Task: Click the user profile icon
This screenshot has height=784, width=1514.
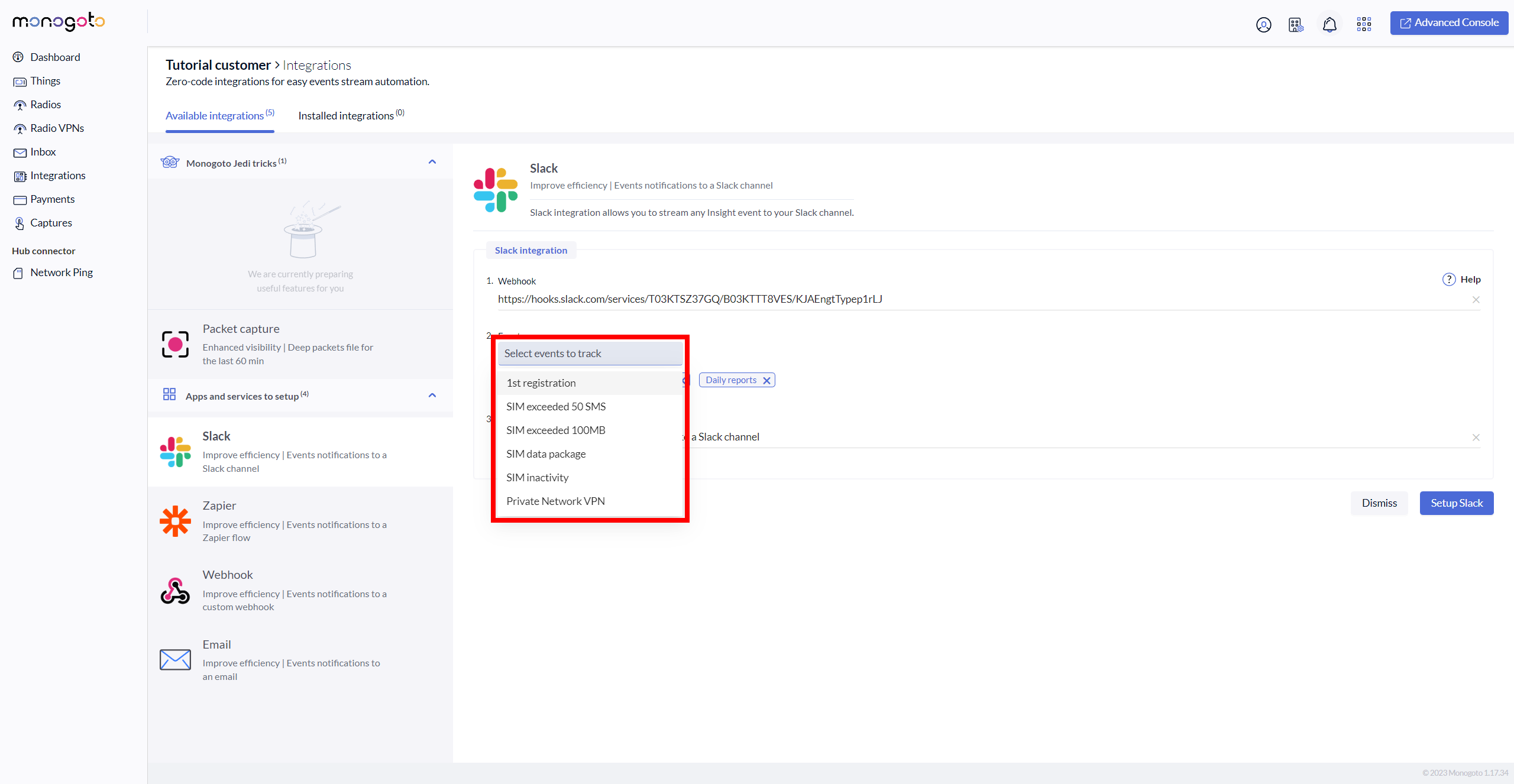Action: coord(1263,25)
